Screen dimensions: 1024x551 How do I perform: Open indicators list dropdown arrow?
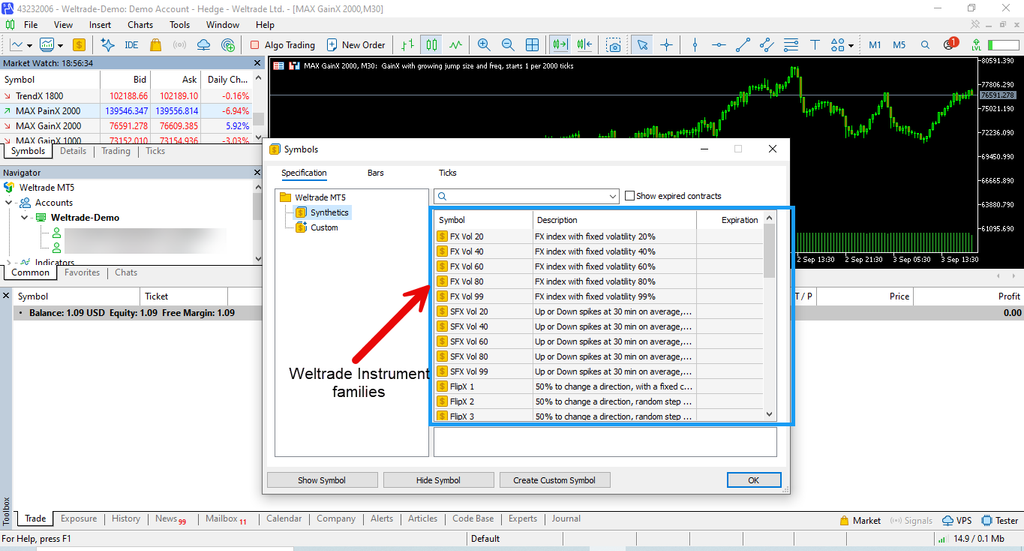60,46
